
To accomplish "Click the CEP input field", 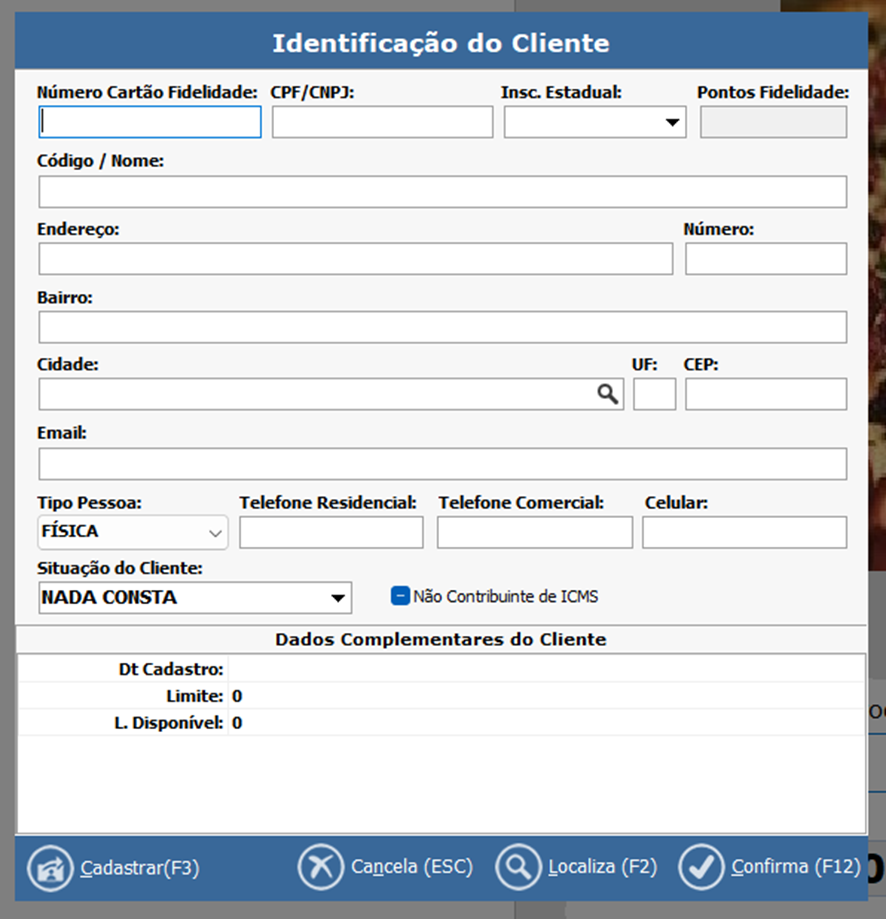I will [x=765, y=394].
